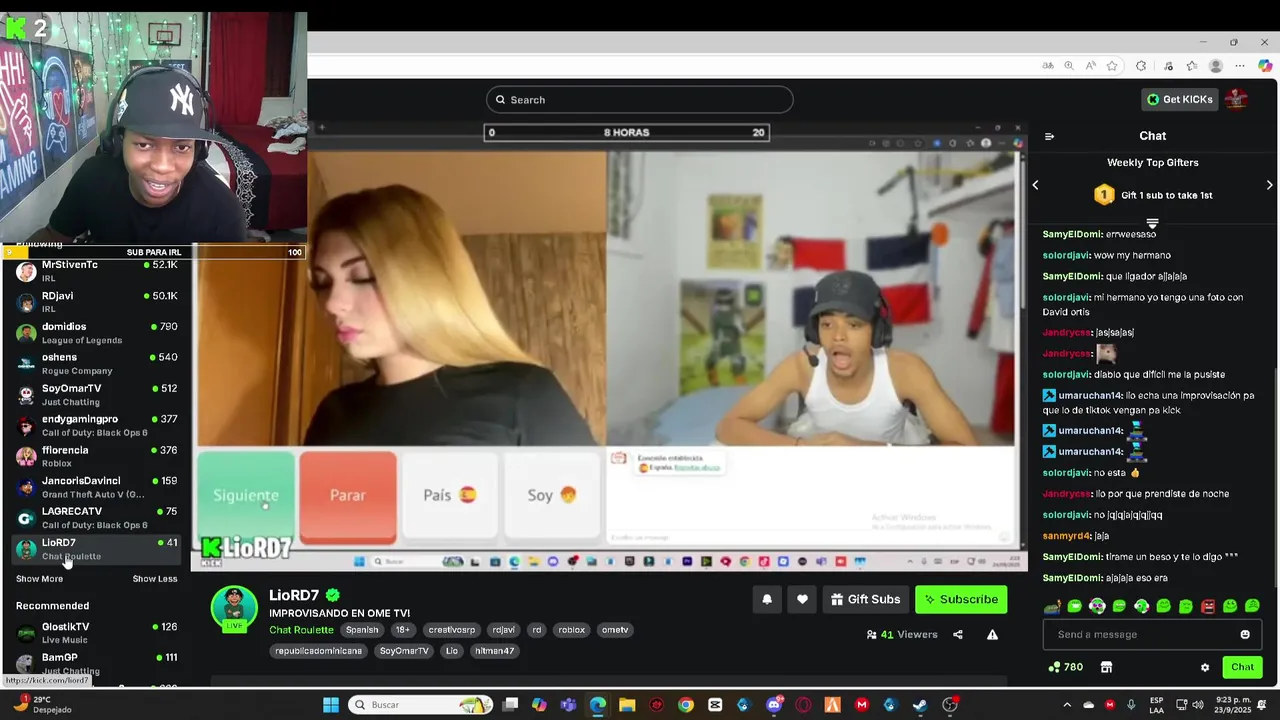Click the 8 HORAS progress bar overlay
The image size is (1280, 720).
(627, 132)
